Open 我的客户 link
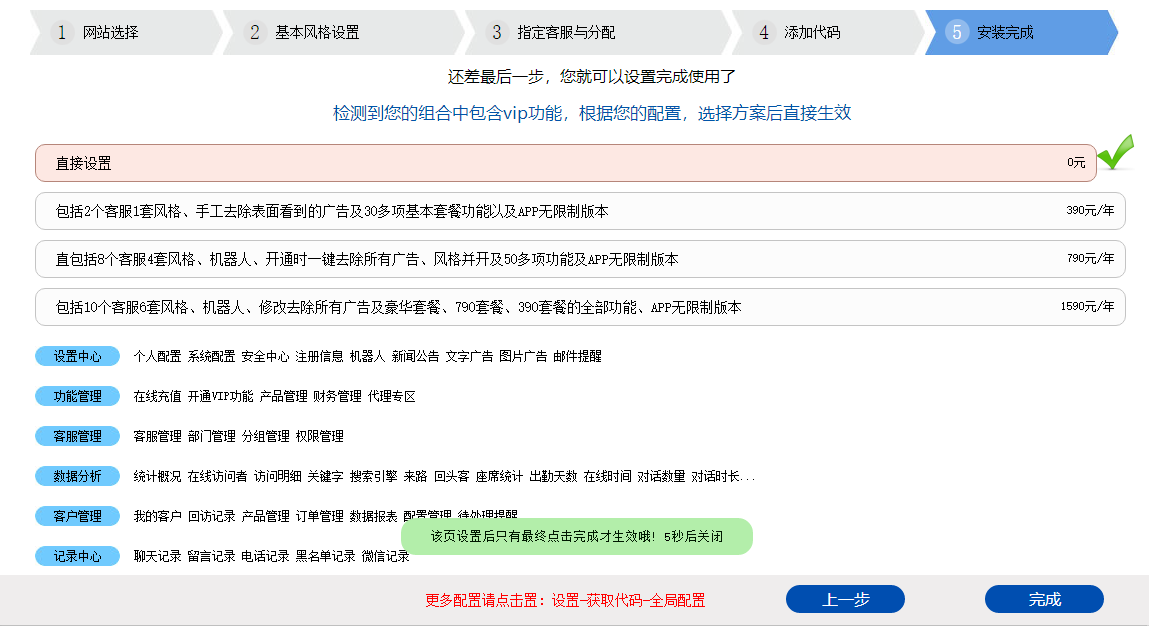The height and width of the screenshot is (626, 1149). click(x=157, y=516)
